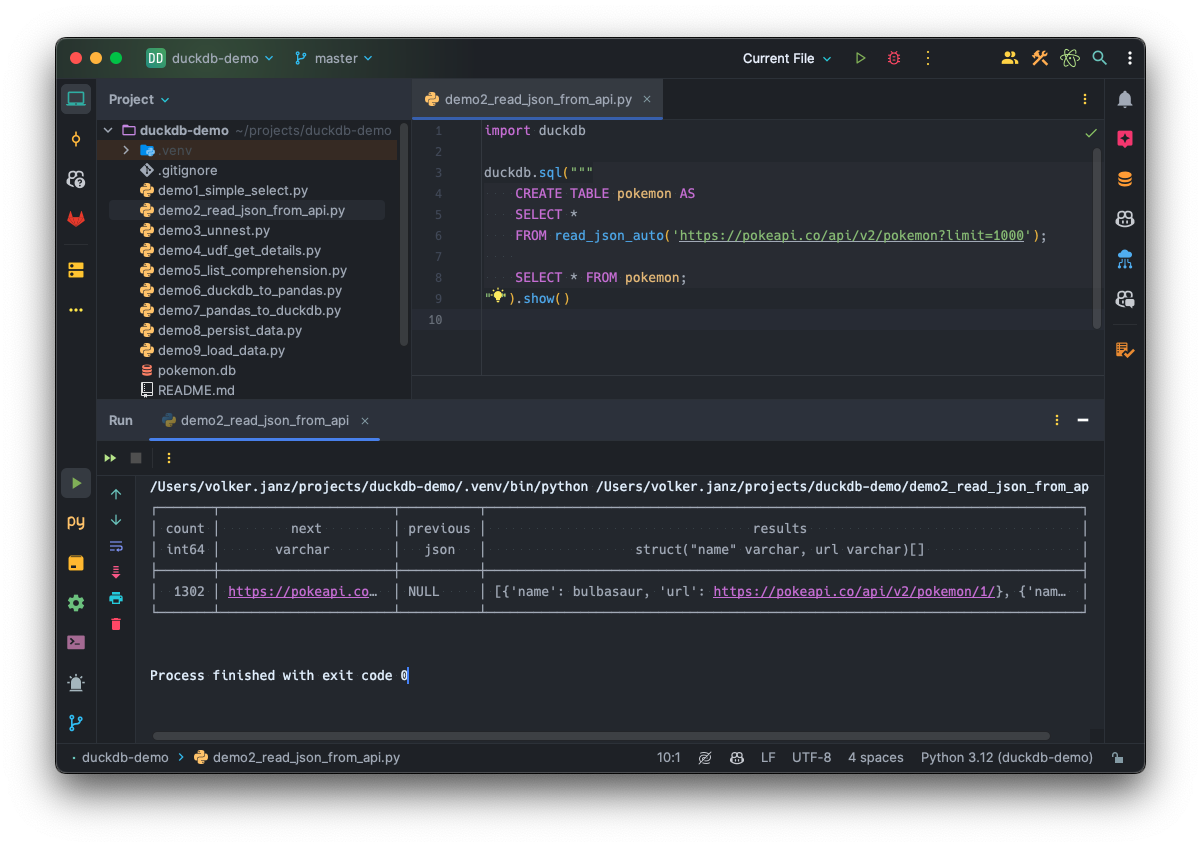Open notifications via the bell icon
Screen dimensions: 1201x847
[1124, 99]
